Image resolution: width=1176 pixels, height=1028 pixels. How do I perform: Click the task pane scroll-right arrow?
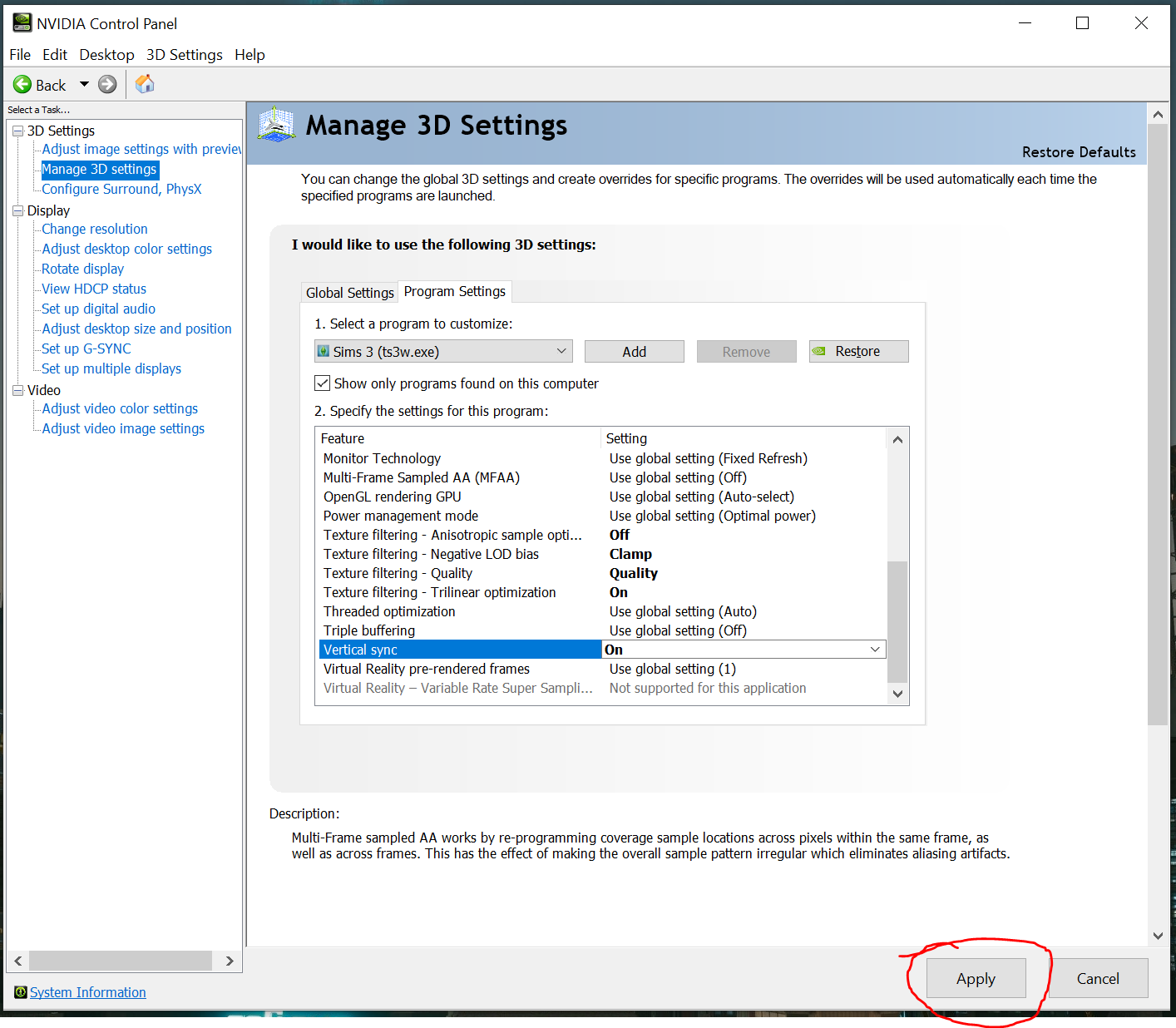230,961
